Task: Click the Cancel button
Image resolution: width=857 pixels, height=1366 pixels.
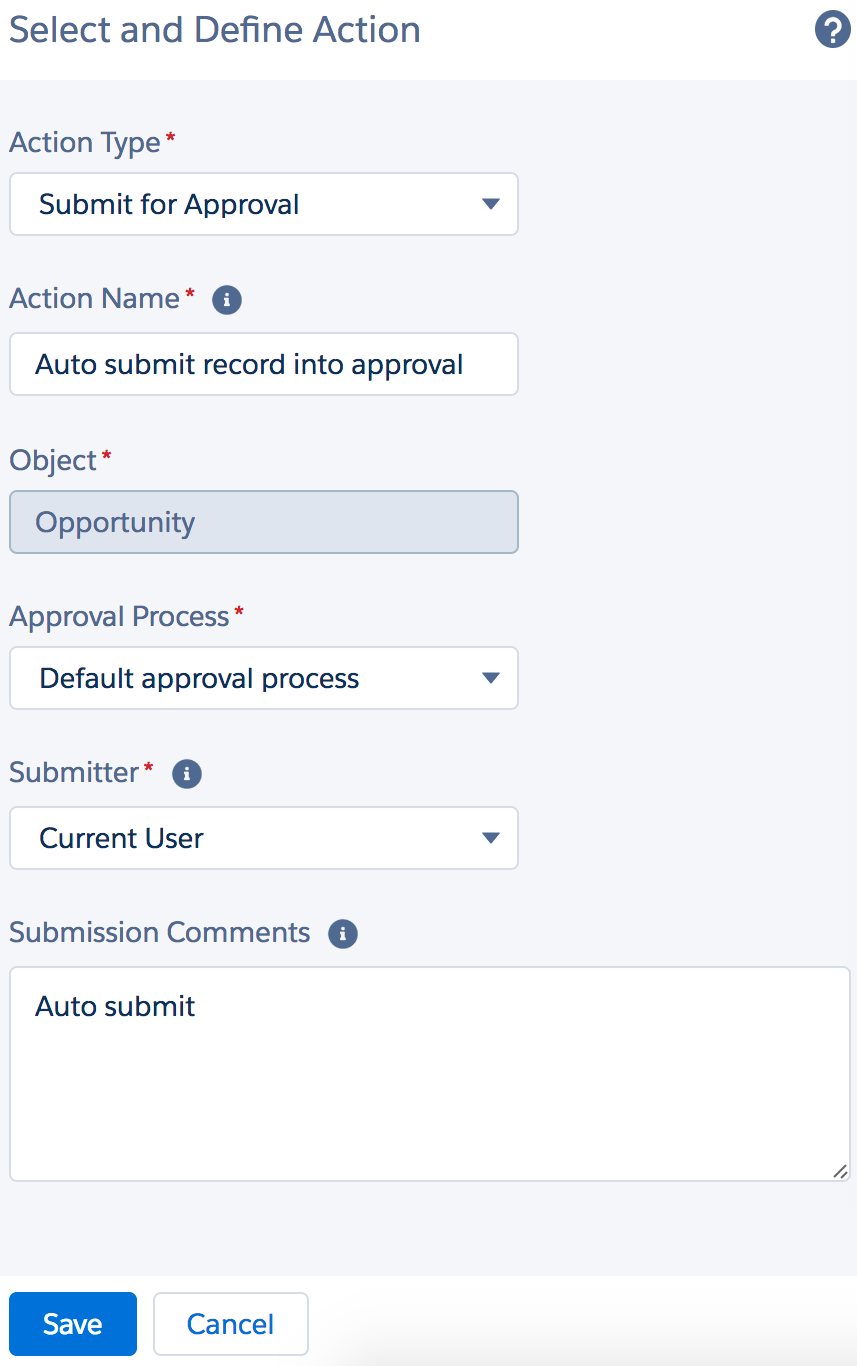Action: 231,1324
